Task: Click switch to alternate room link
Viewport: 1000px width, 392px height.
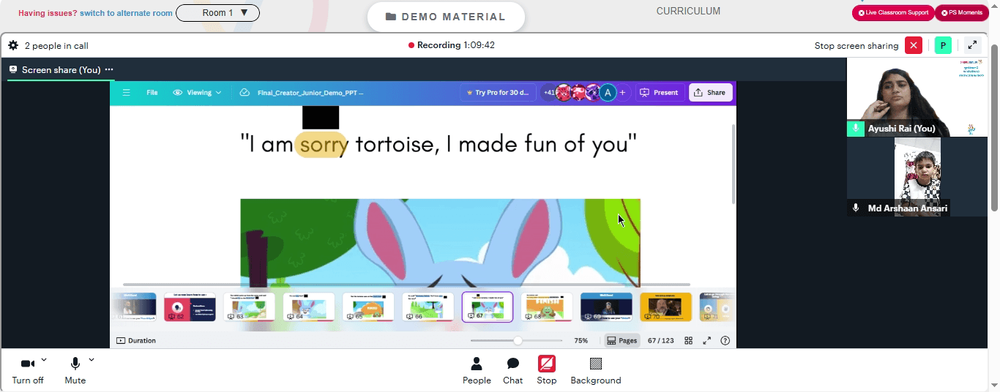Action: (x=126, y=13)
